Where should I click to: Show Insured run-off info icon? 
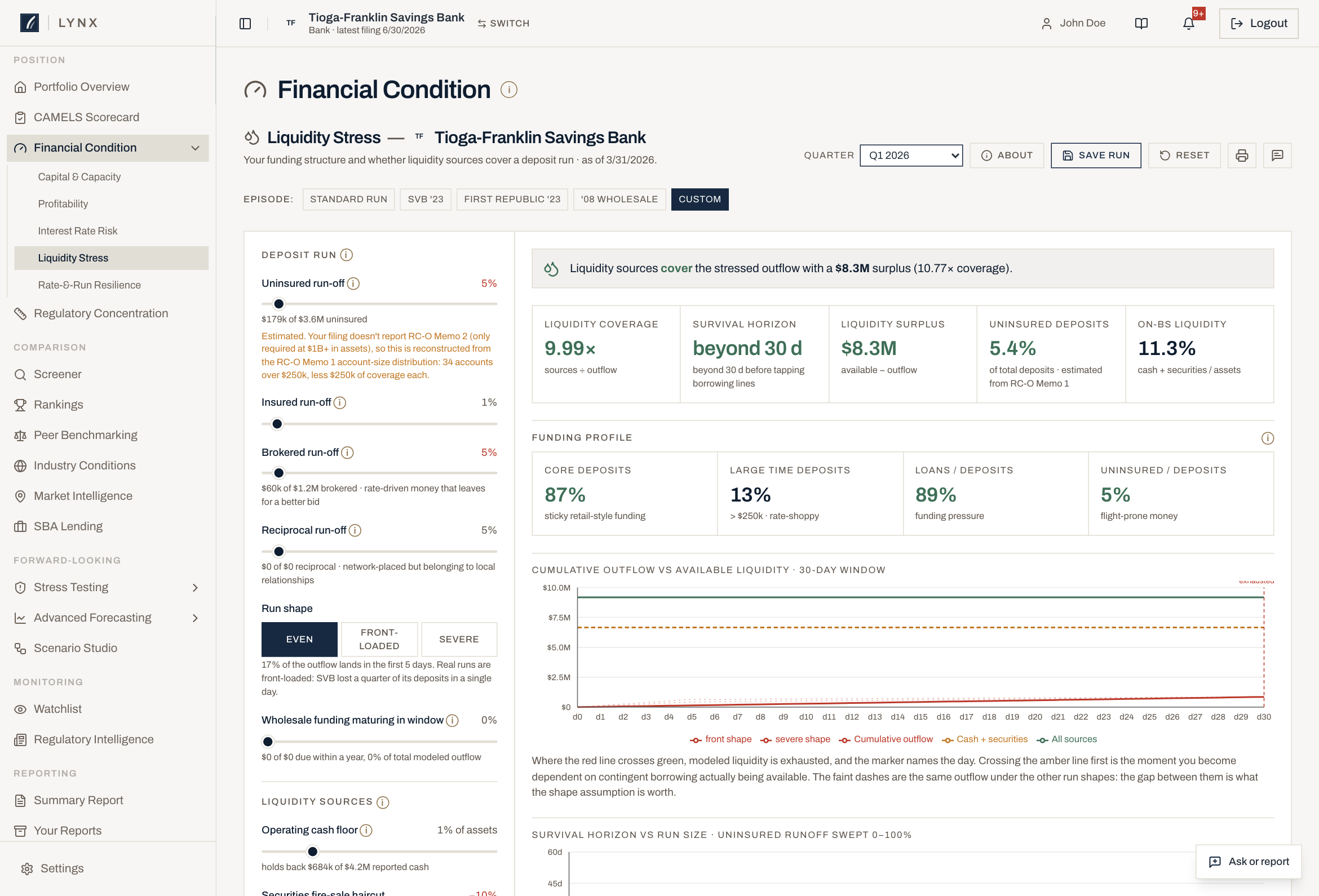click(x=339, y=402)
